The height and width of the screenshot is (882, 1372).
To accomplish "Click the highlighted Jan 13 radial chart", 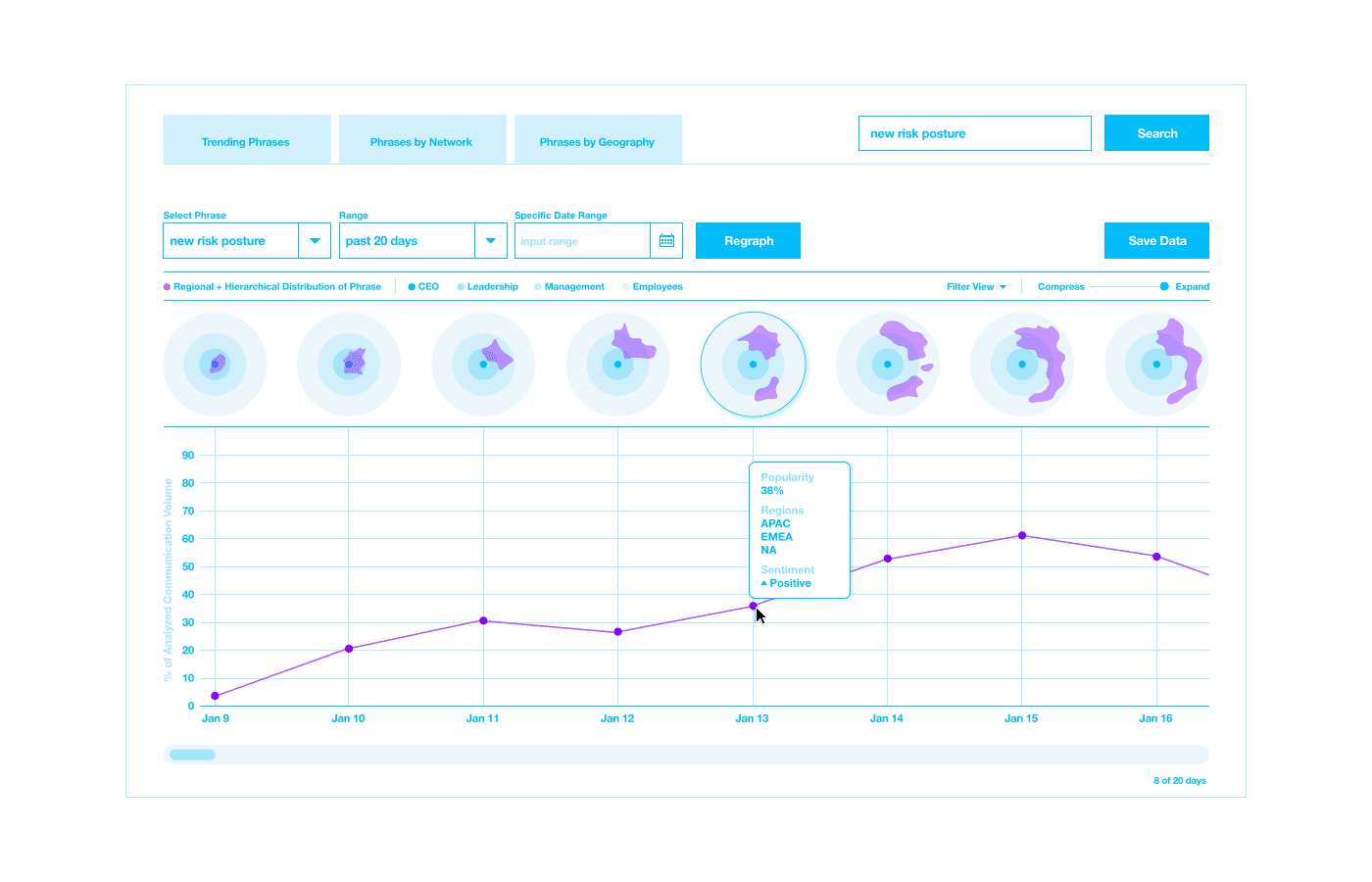I will click(753, 365).
